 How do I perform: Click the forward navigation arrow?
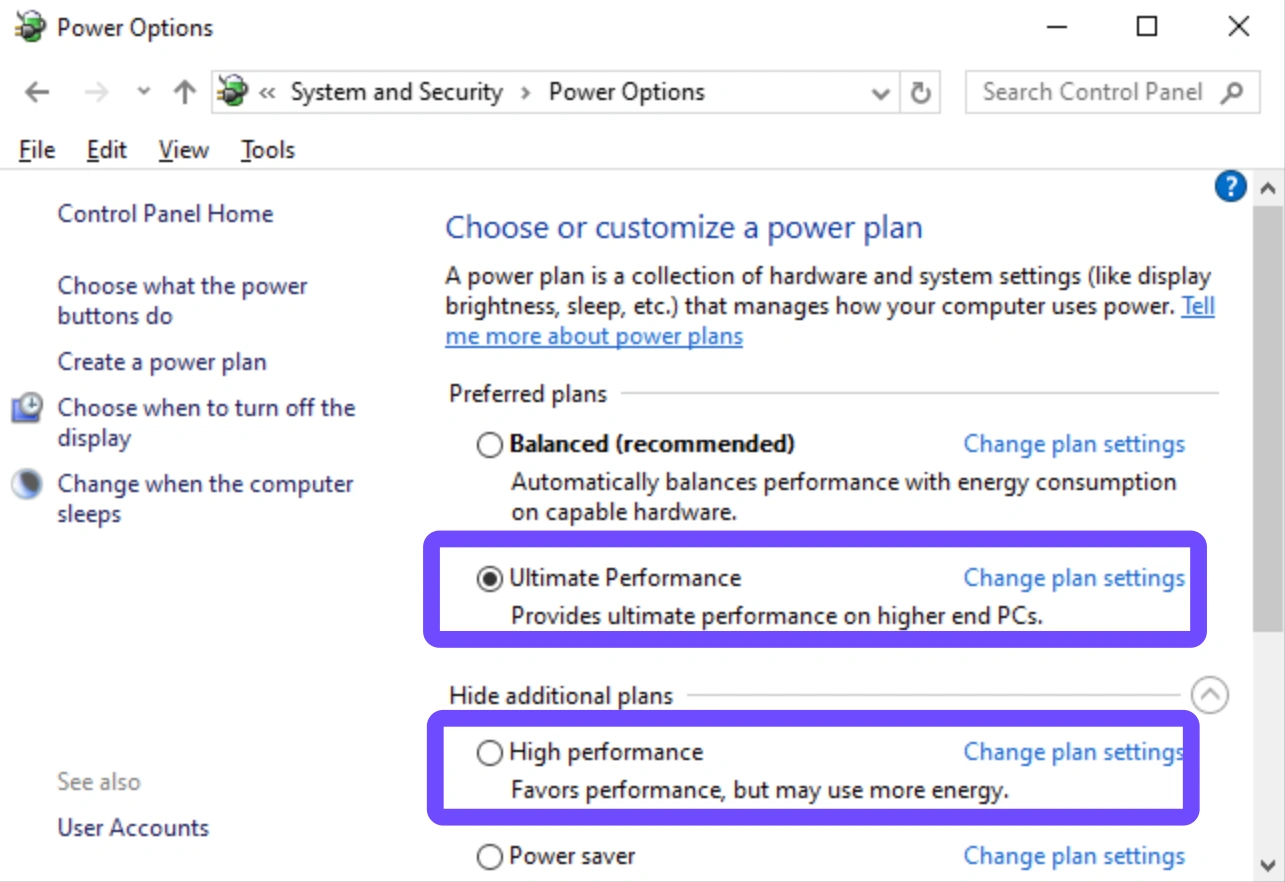96,93
